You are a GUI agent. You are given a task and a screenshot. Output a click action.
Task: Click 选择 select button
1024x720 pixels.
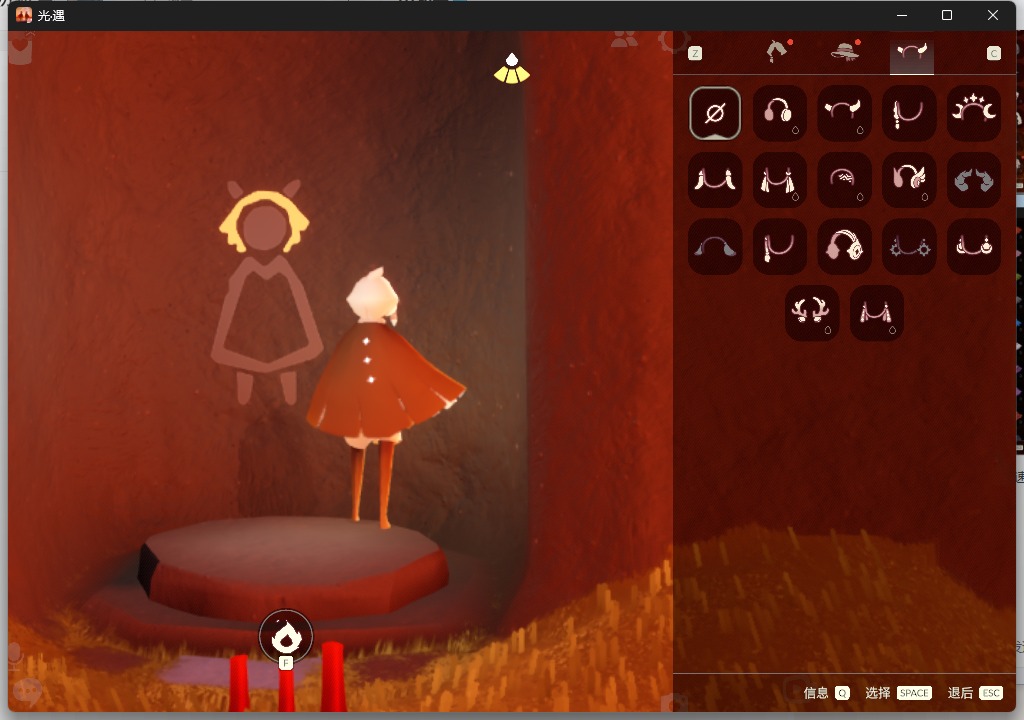coord(878,693)
